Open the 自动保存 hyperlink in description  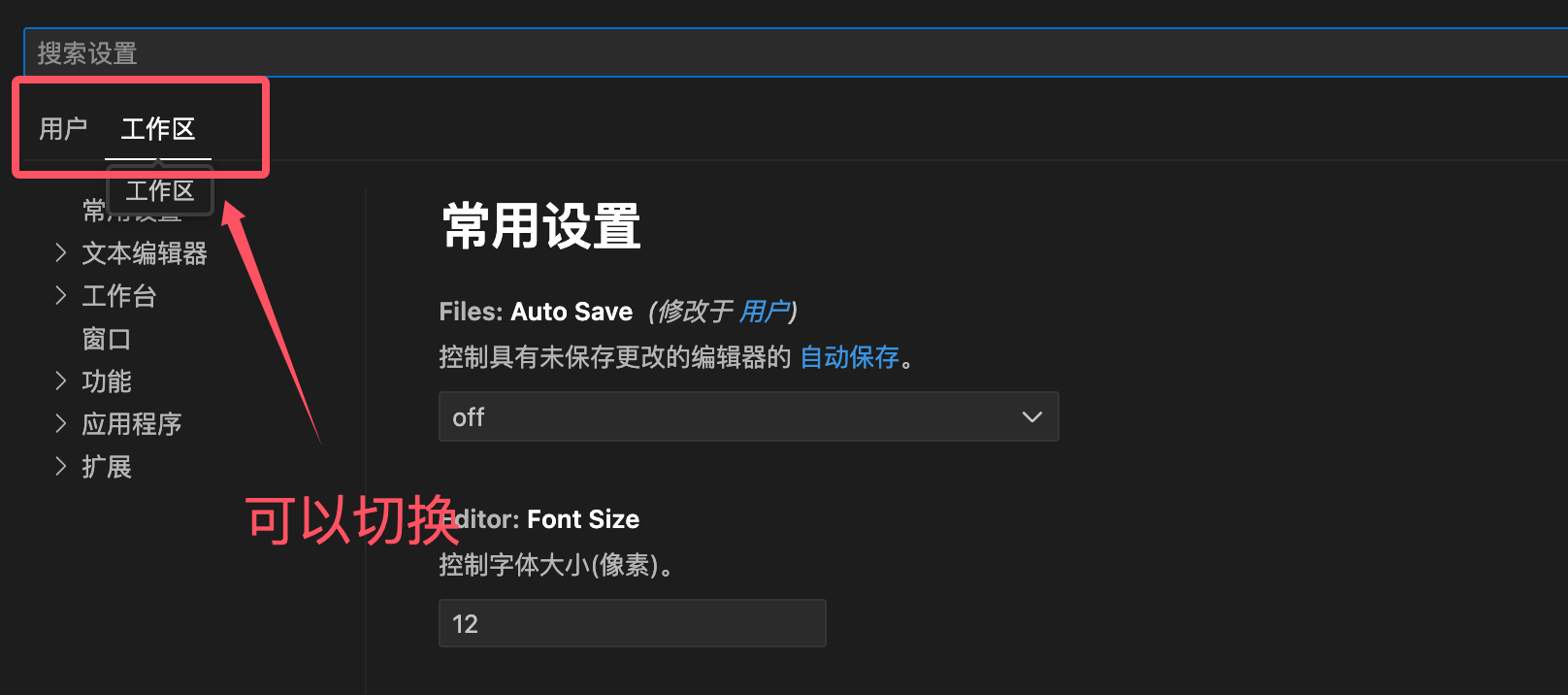point(850,358)
